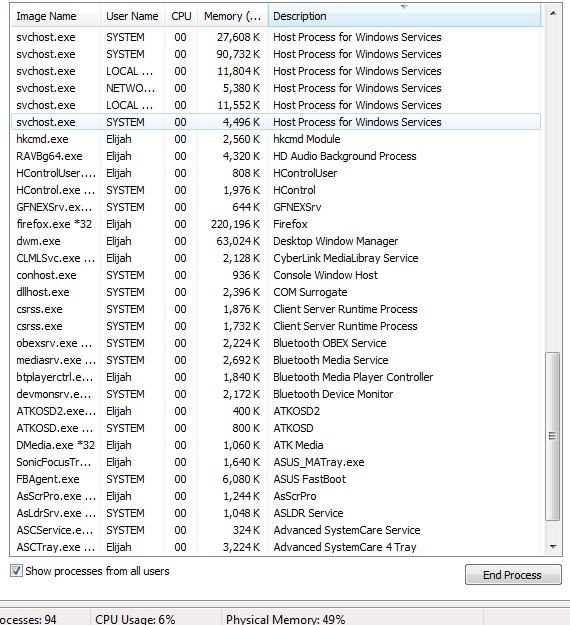This screenshot has height=625, width=570.
Task: Sort by the User Name column header
Action: point(132,16)
